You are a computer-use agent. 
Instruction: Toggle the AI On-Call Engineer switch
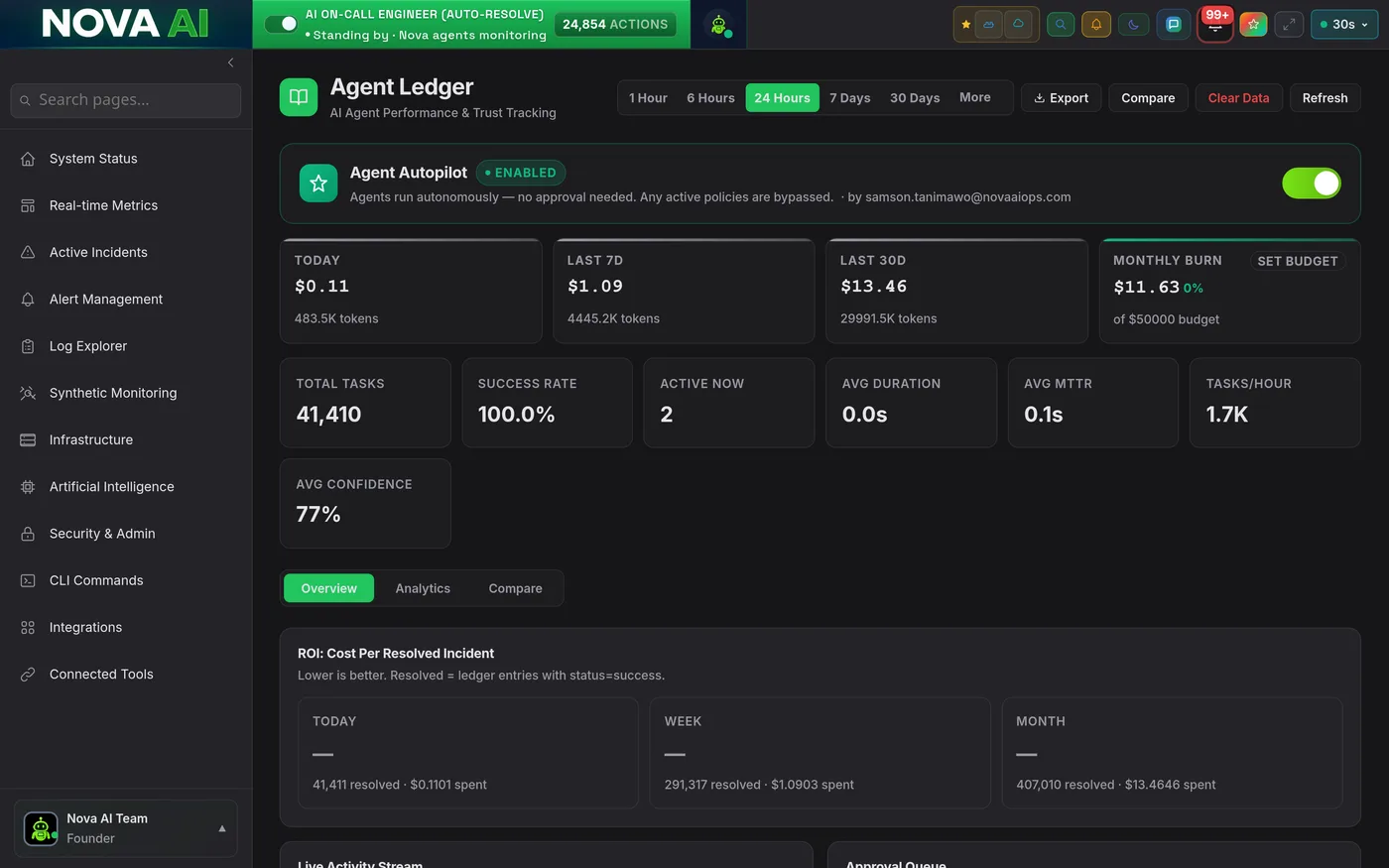pos(282,24)
